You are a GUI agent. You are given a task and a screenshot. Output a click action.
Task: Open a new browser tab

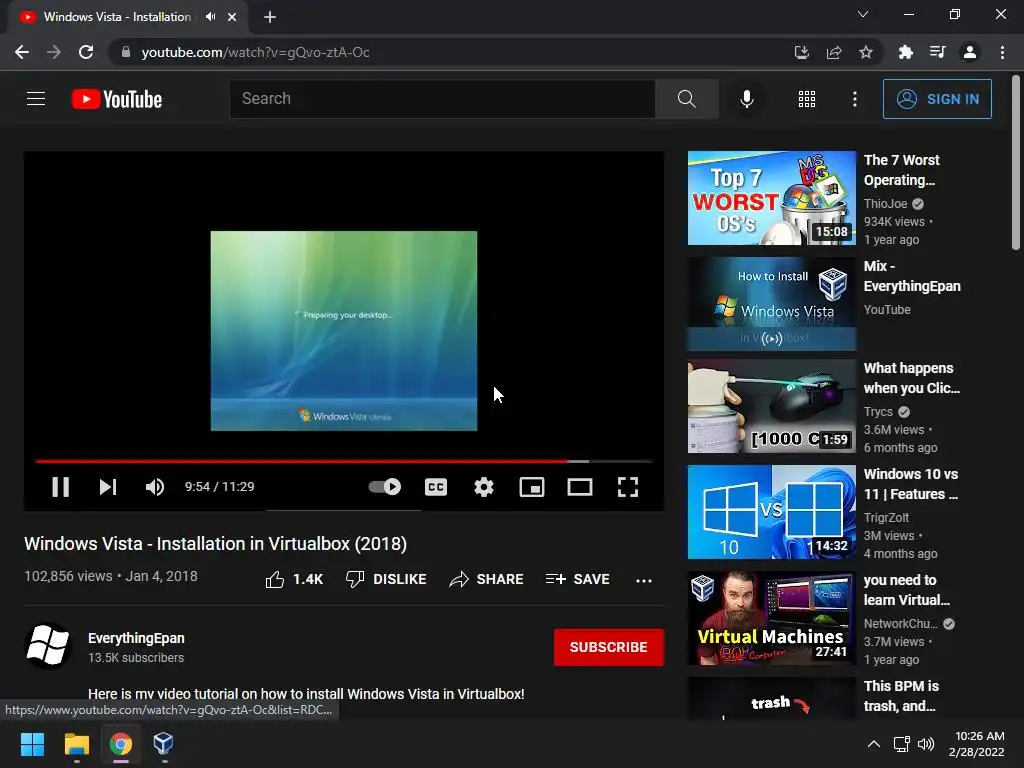click(x=270, y=17)
